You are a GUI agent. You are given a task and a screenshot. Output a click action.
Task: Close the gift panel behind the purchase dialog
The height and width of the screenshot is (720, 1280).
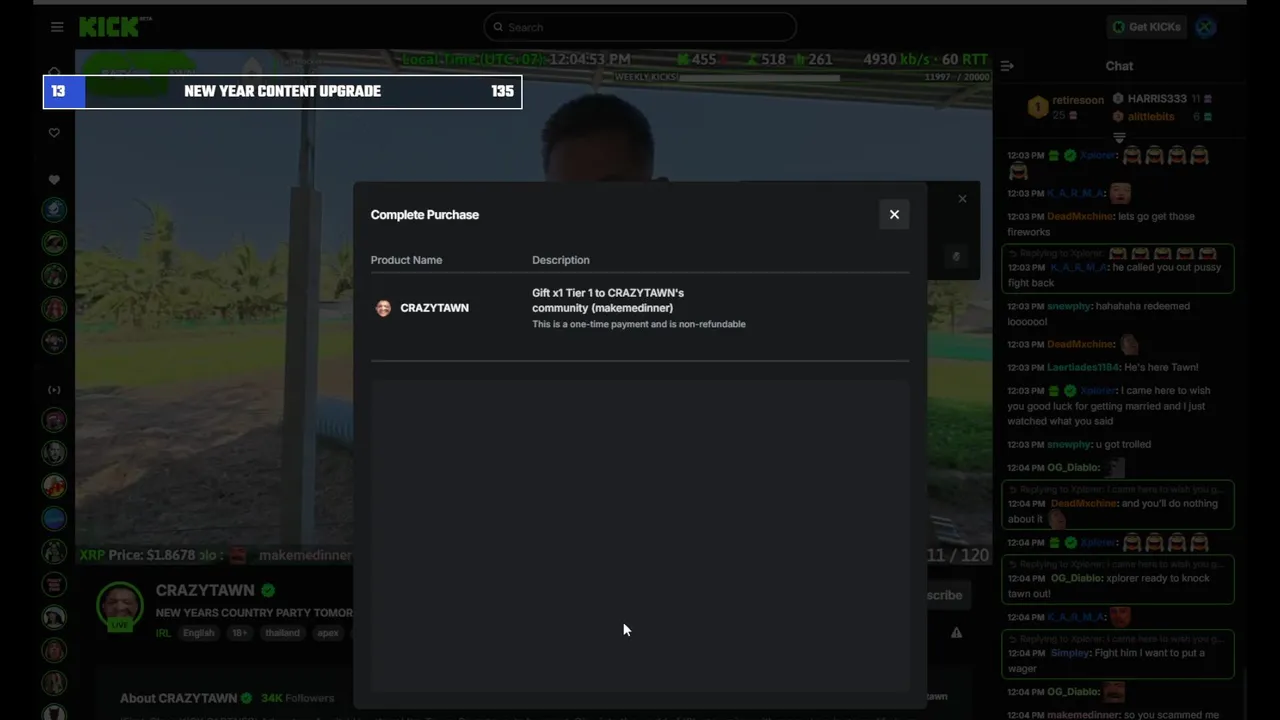[x=962, y=199]
